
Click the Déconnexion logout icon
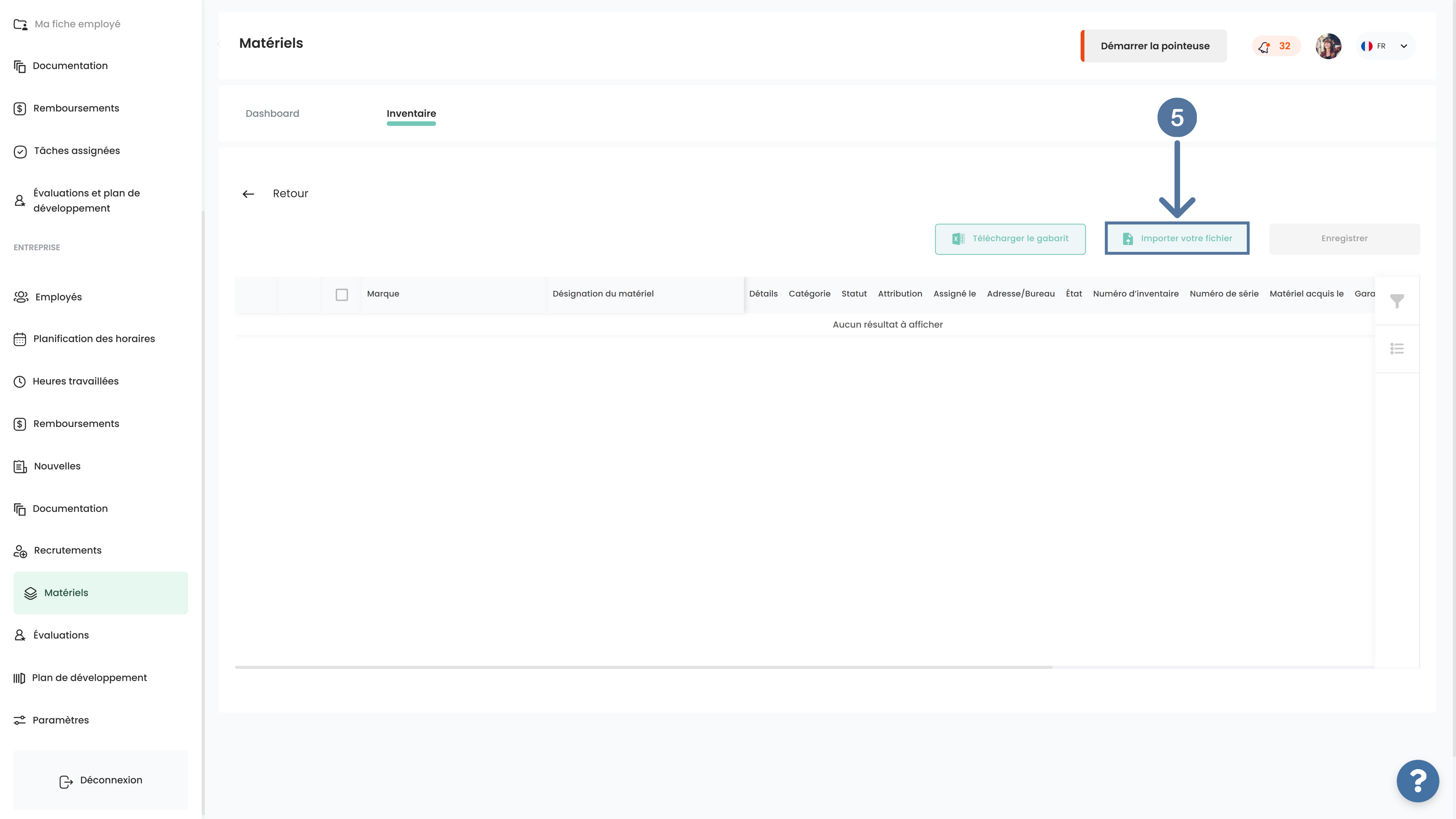coord(66,781)
